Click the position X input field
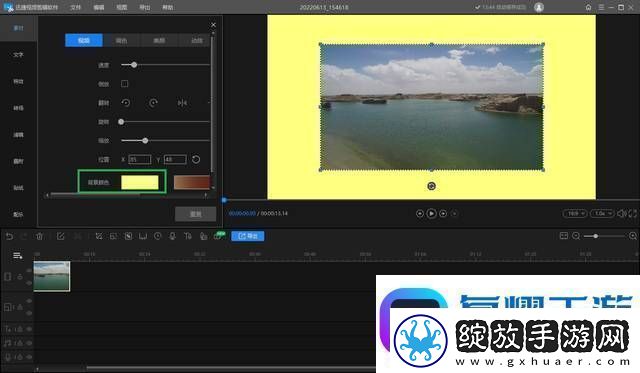This screenshot has width=640, height=373. [x=140, y=160]
